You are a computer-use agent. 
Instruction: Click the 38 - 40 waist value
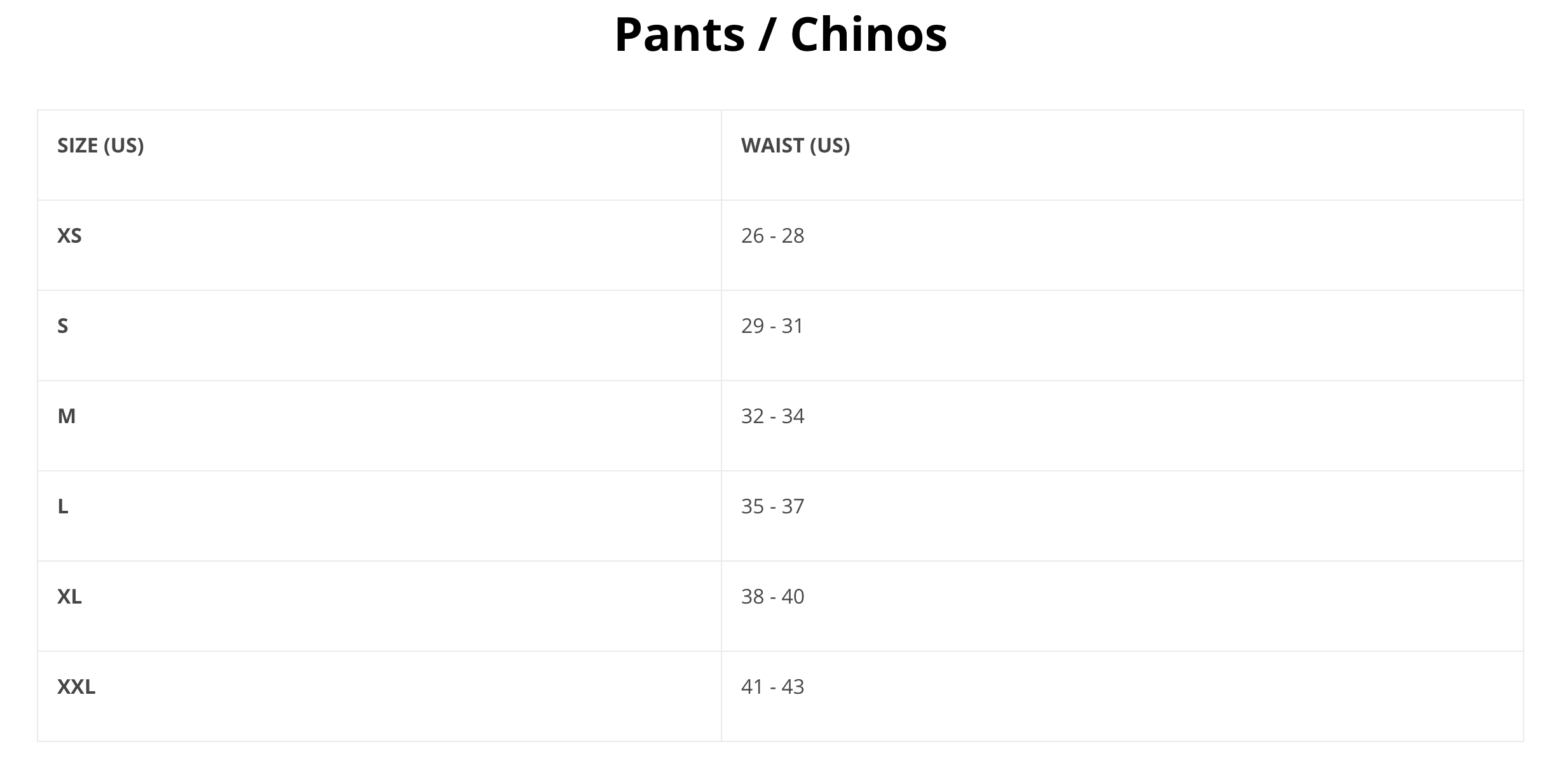[x=772, y=597]
